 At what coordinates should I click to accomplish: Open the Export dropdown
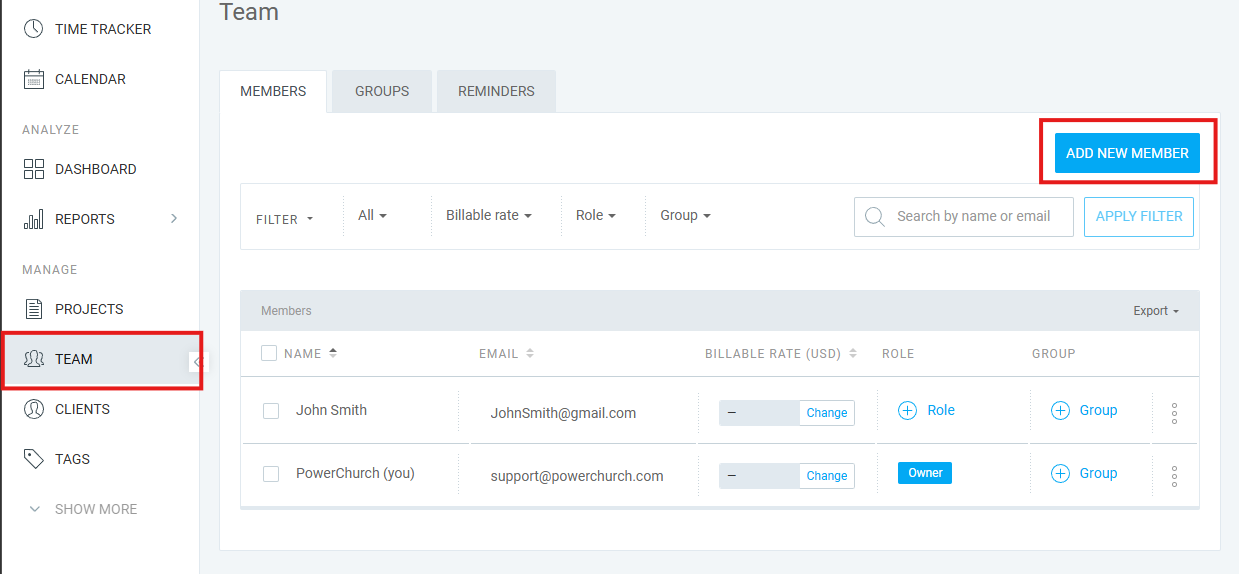(x=1156, y=311)
